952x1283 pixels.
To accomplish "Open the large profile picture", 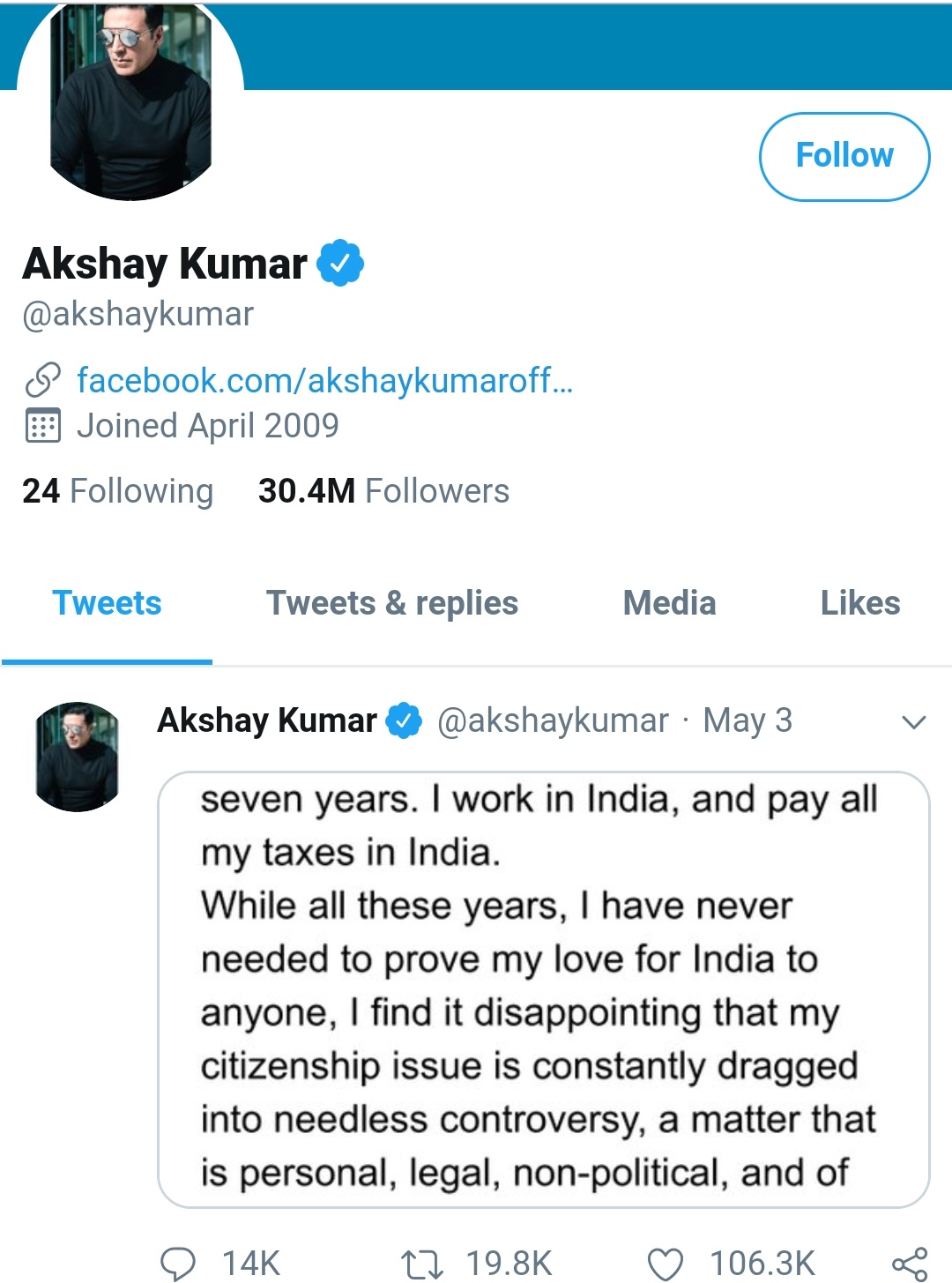I will (x=130, y=101).
